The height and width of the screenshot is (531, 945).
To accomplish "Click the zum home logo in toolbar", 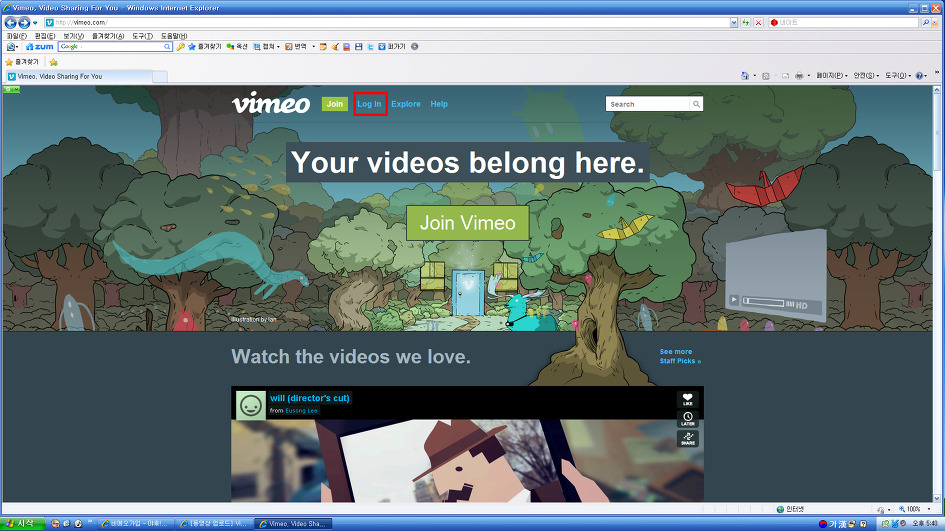I will point(40,46).
